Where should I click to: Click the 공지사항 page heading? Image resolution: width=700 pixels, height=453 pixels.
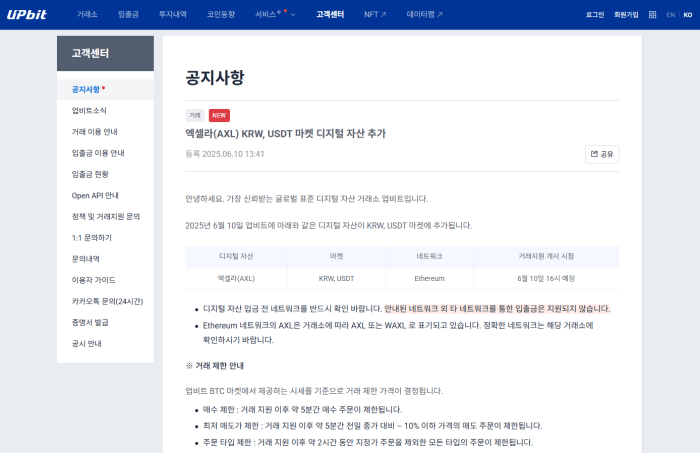215,77
